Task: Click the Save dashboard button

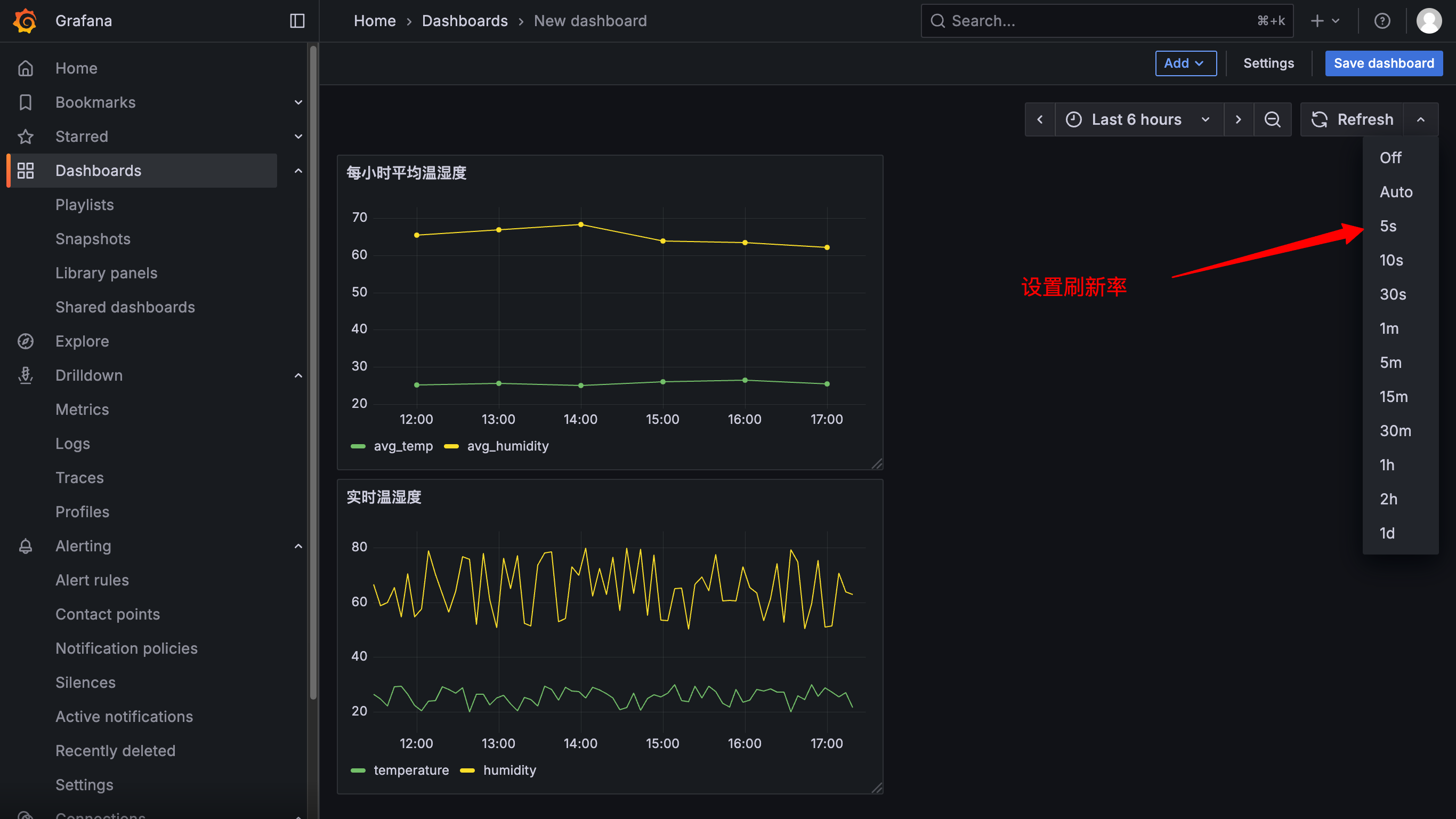Action: (1383, 63)
